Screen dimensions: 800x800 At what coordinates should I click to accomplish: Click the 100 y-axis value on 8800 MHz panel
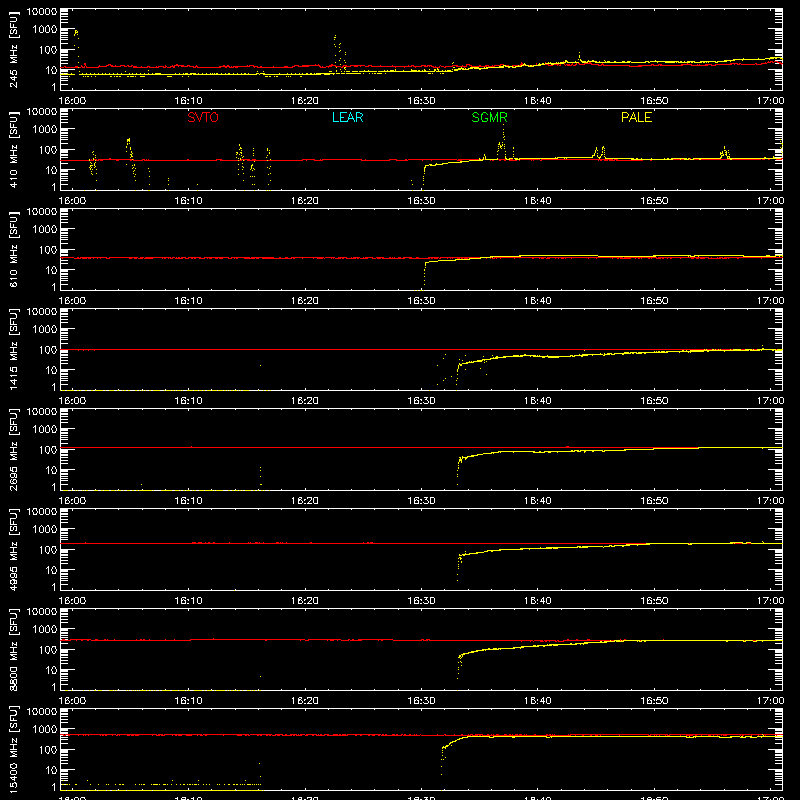48,650
